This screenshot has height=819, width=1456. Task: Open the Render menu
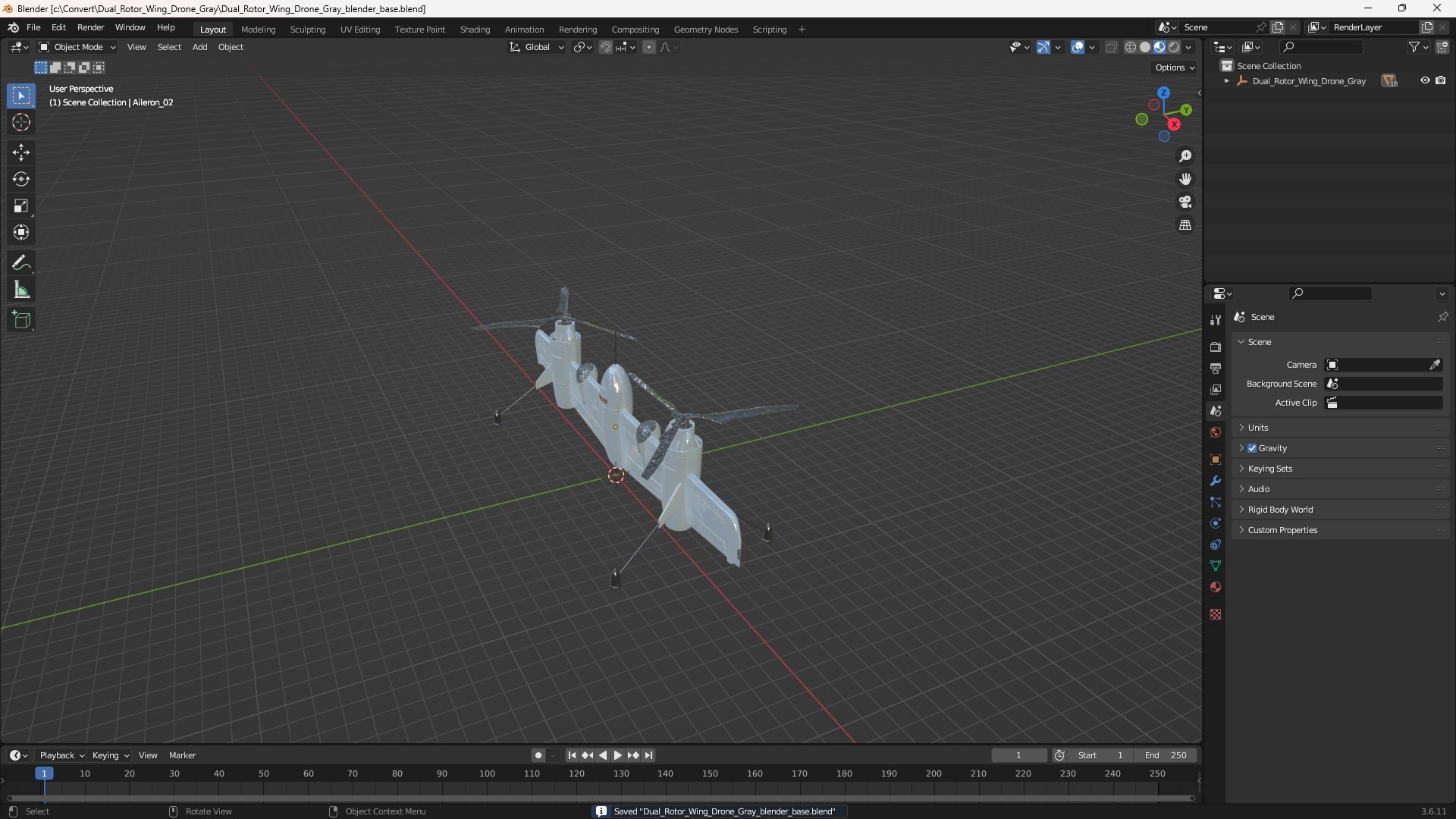tap(90, 27)
